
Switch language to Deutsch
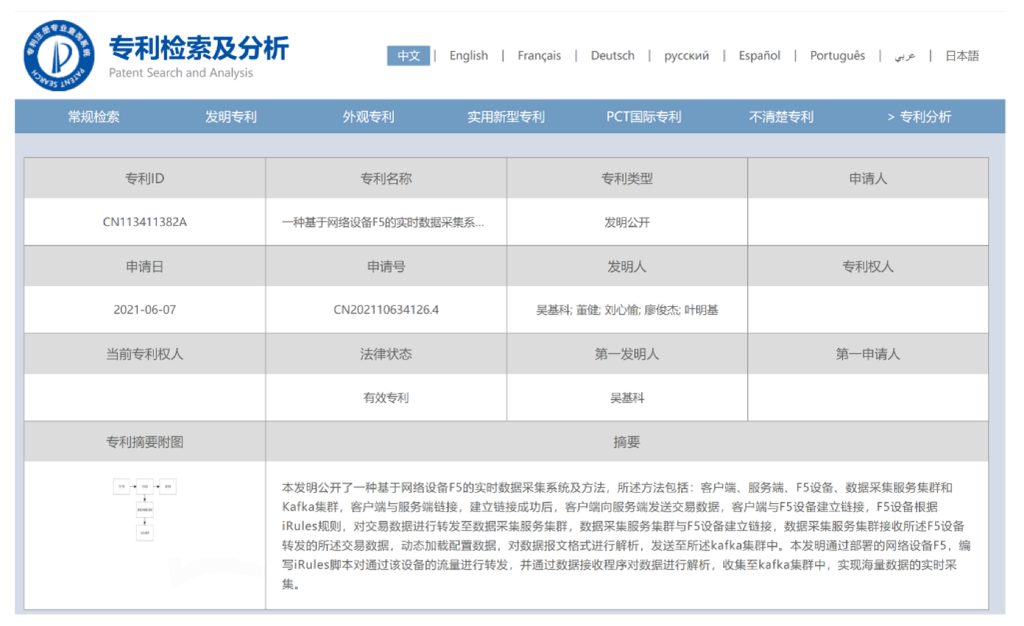613,55
